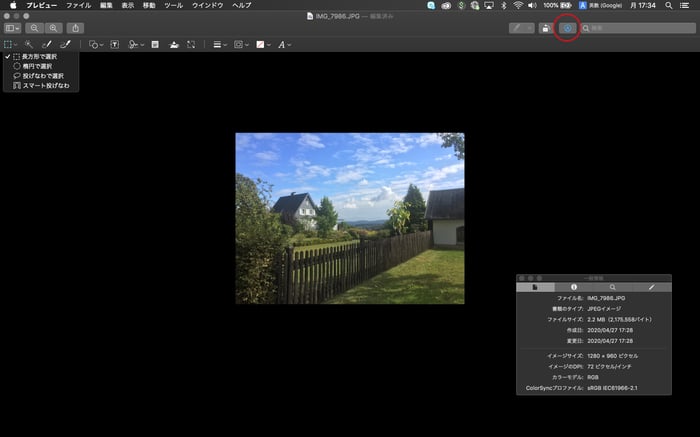The width and height of the screenshot is (700, 437).
Task: Click the Text tool icon
Action: 114,45
